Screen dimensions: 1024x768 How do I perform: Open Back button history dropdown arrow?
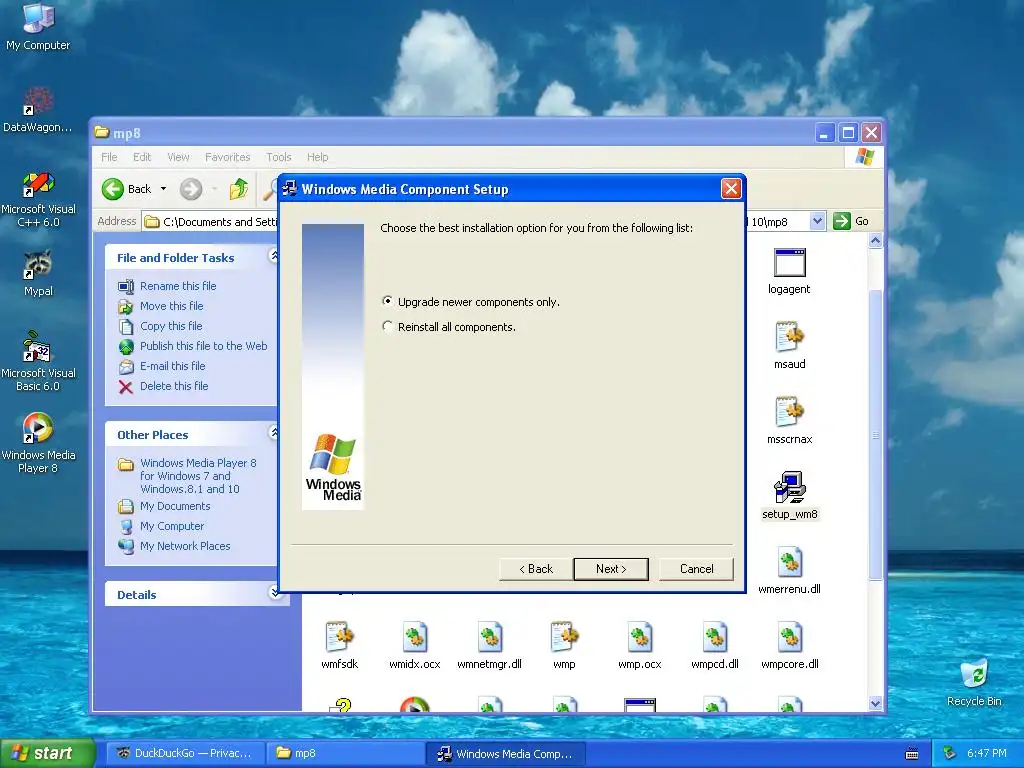tap(163, 189)
